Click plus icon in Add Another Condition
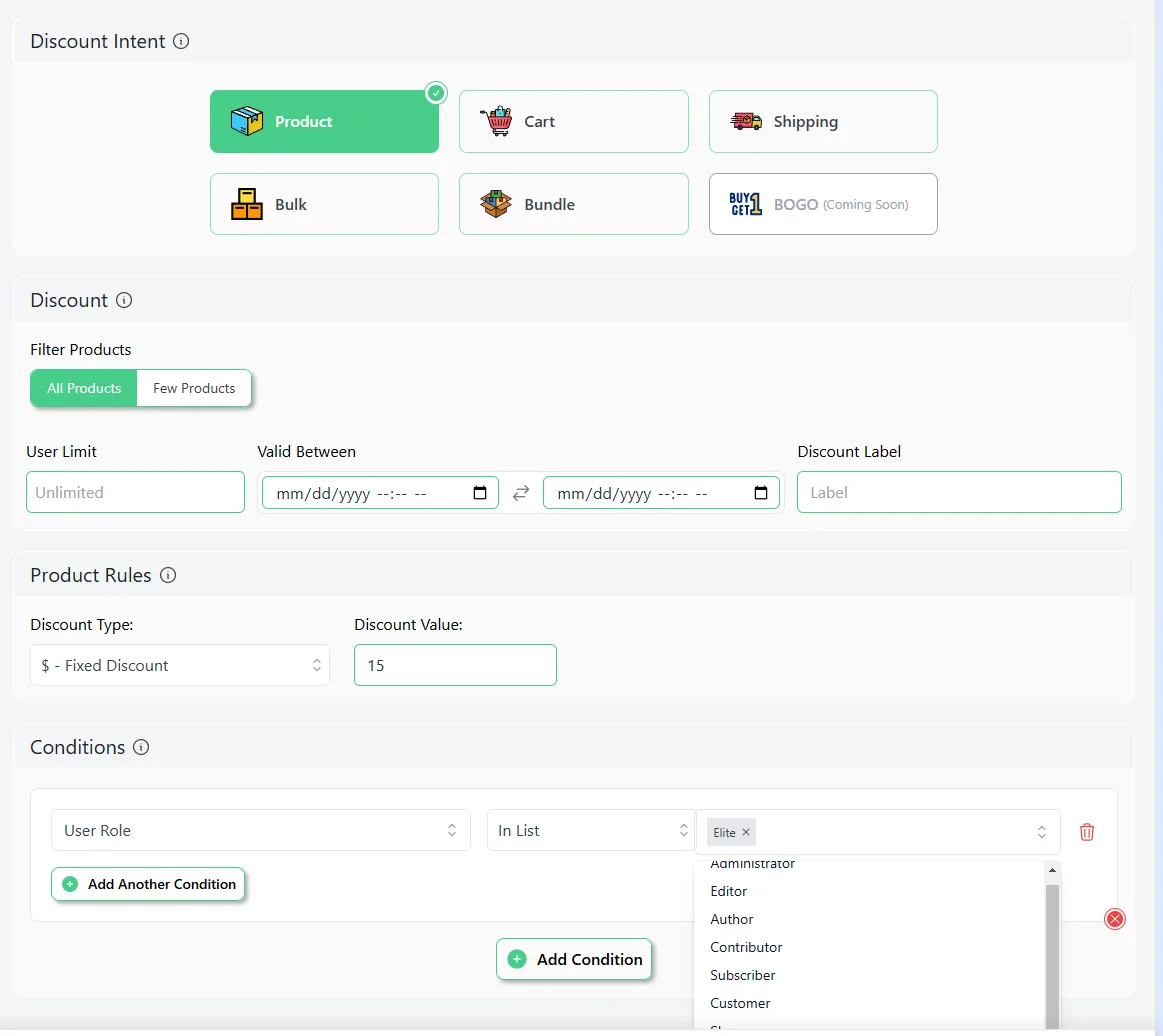This screenshot has height=1036, width=1163. pos(70,884)
